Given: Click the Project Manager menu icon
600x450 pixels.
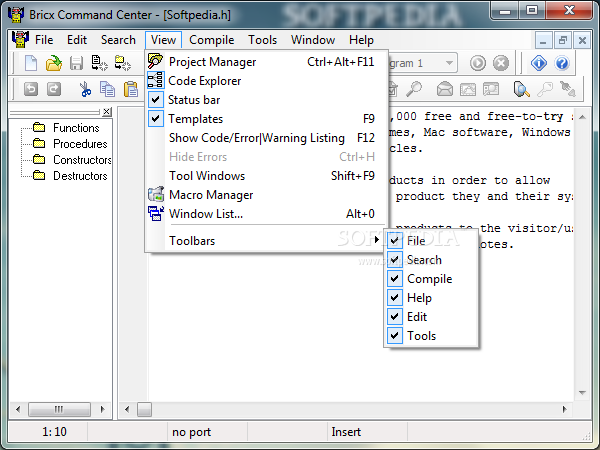Looking at the screenshot, I should [156, 61].
